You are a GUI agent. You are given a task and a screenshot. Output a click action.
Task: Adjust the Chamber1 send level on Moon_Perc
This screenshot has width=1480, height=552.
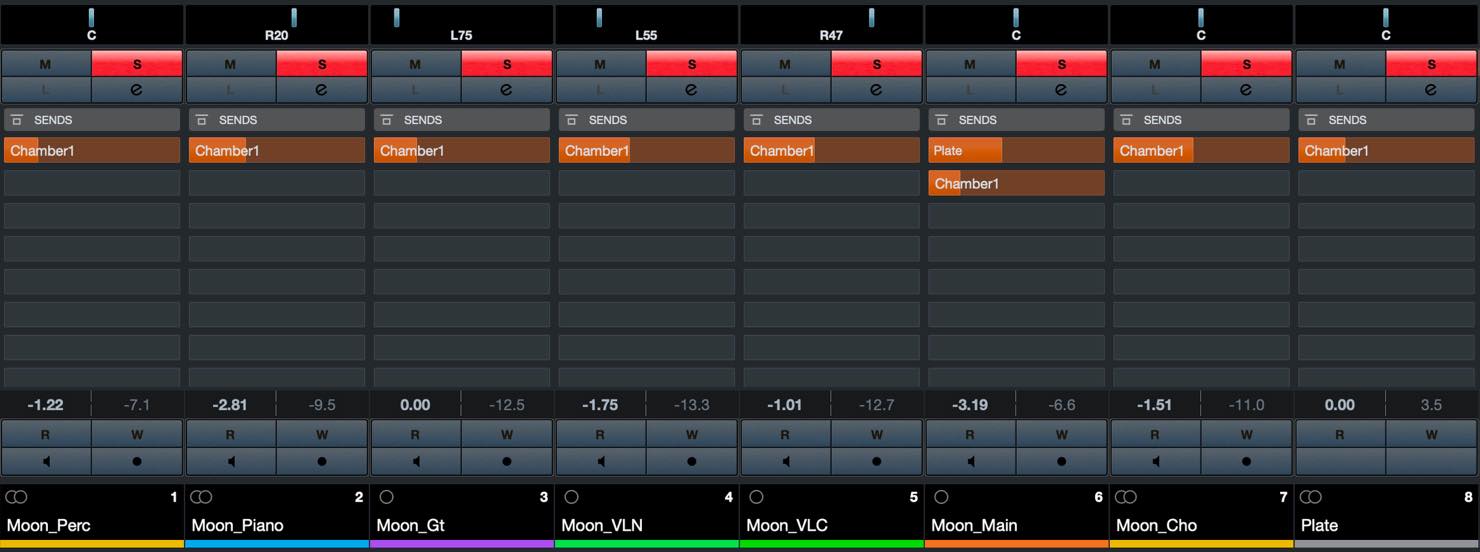pyautogui.click(x=92, y=151)
